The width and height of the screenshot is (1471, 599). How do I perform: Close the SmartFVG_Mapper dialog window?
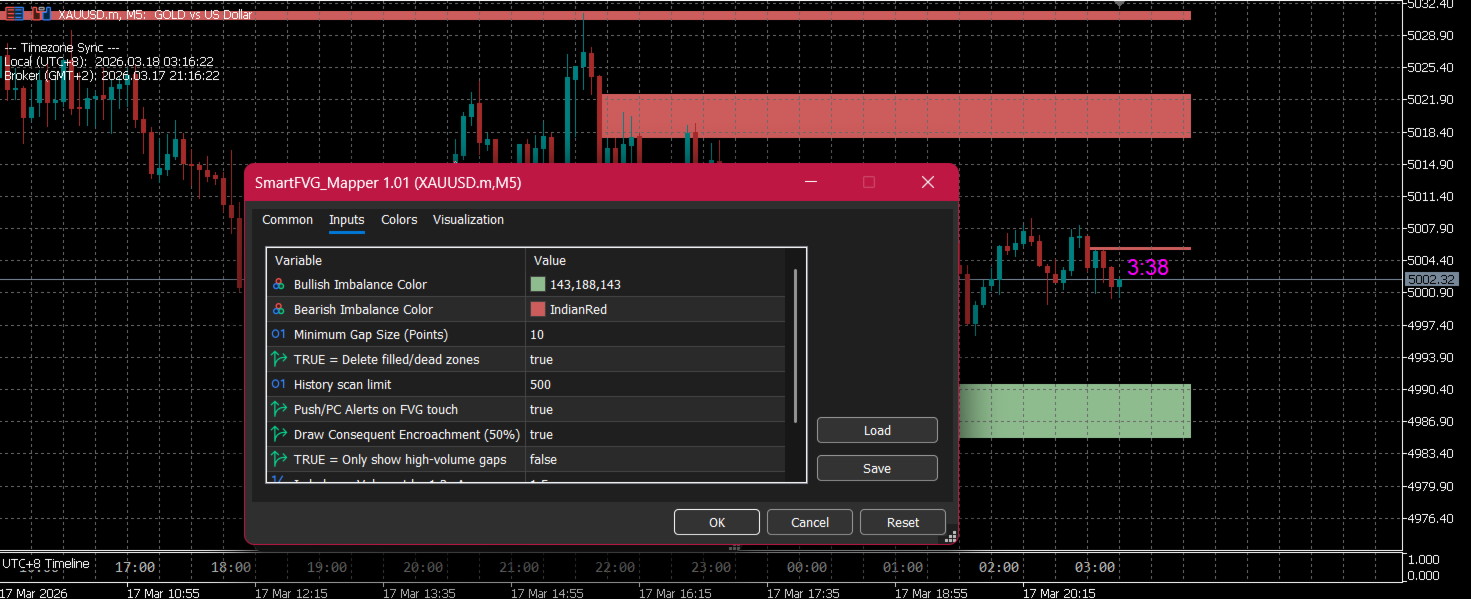928,182
